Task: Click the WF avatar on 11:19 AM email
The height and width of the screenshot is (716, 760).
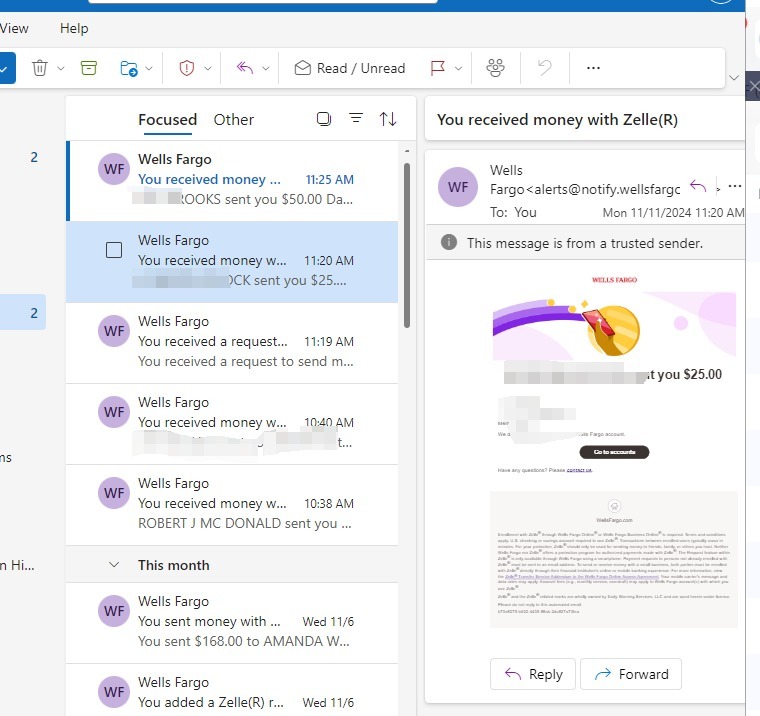Action: [114, 331]
